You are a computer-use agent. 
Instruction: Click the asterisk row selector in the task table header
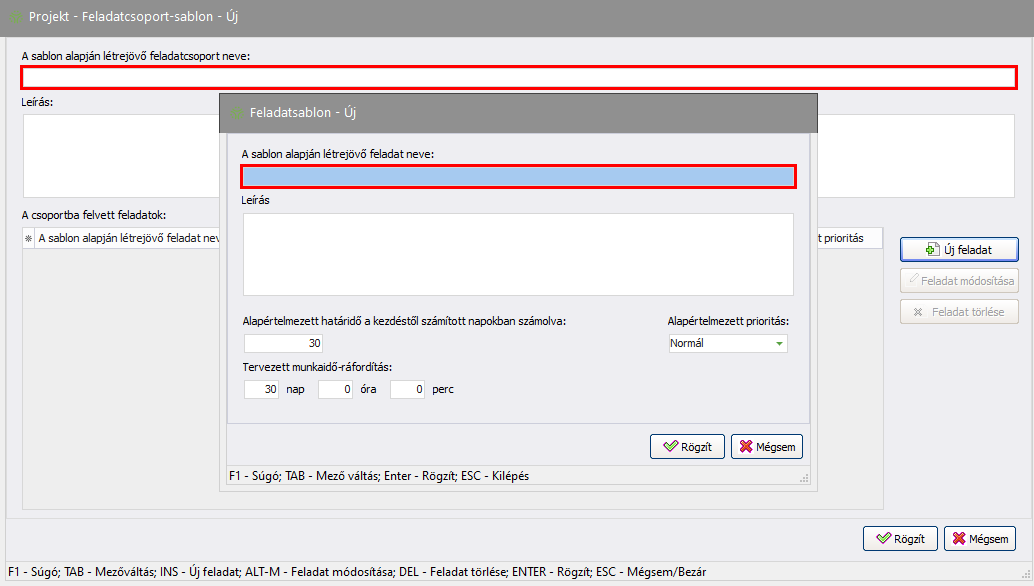(x=28, y=238)
